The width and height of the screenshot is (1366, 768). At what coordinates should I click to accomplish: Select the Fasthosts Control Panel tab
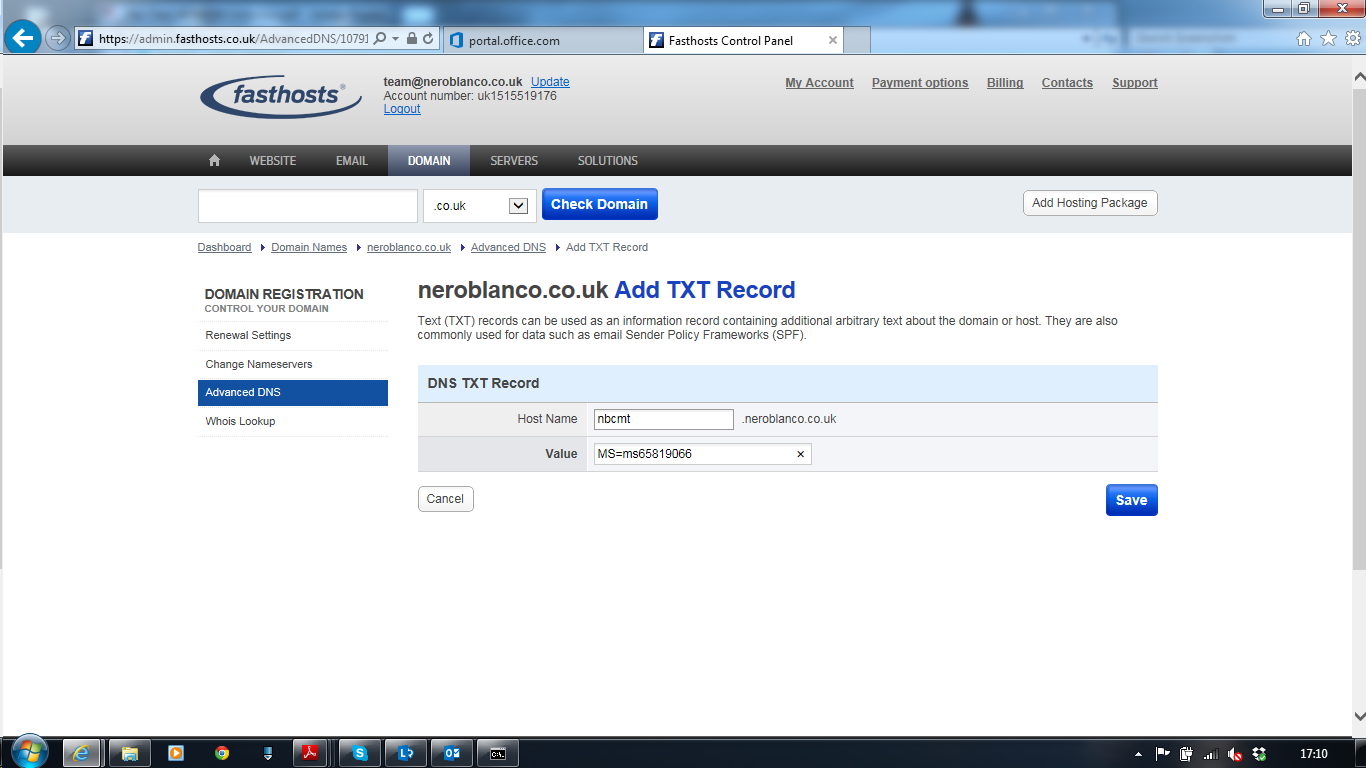pyautogui.click(x=743, y=40)
